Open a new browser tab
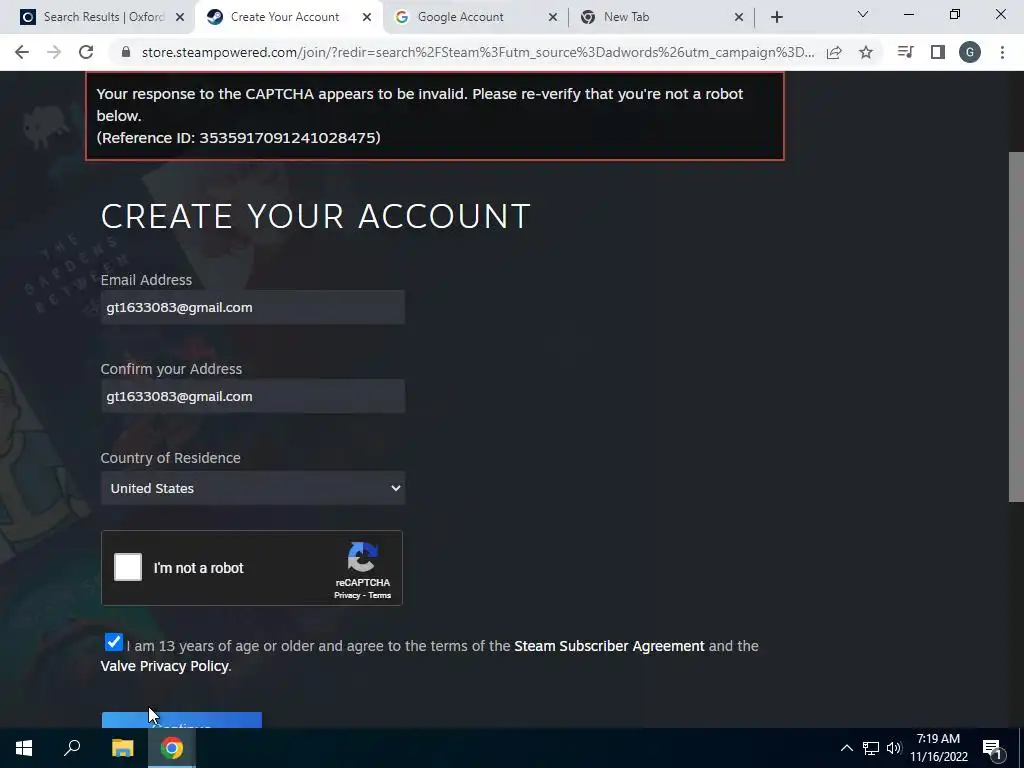 tap(776, 17)
